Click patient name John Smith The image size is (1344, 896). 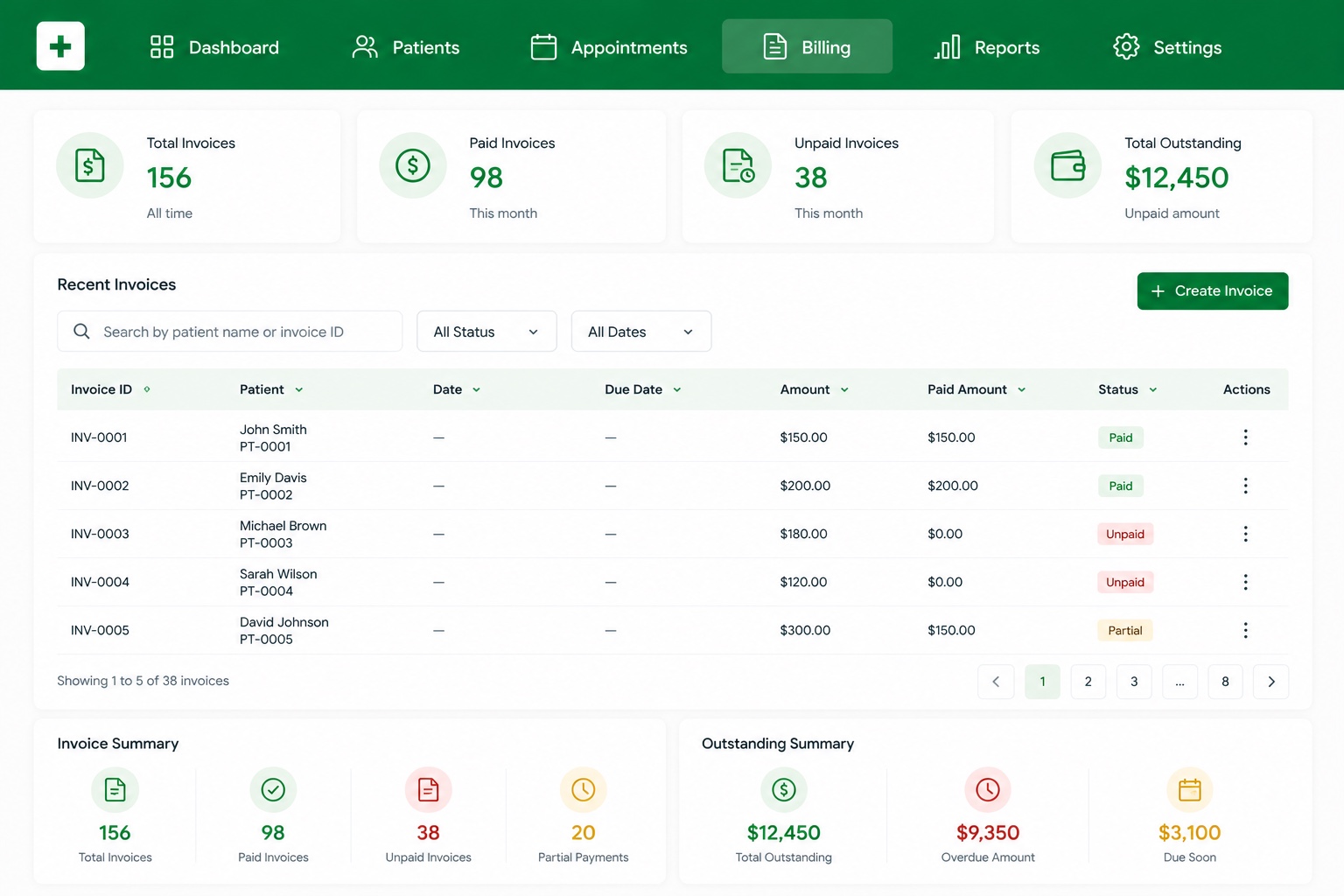pyautogui.click(x=273, y=430)
